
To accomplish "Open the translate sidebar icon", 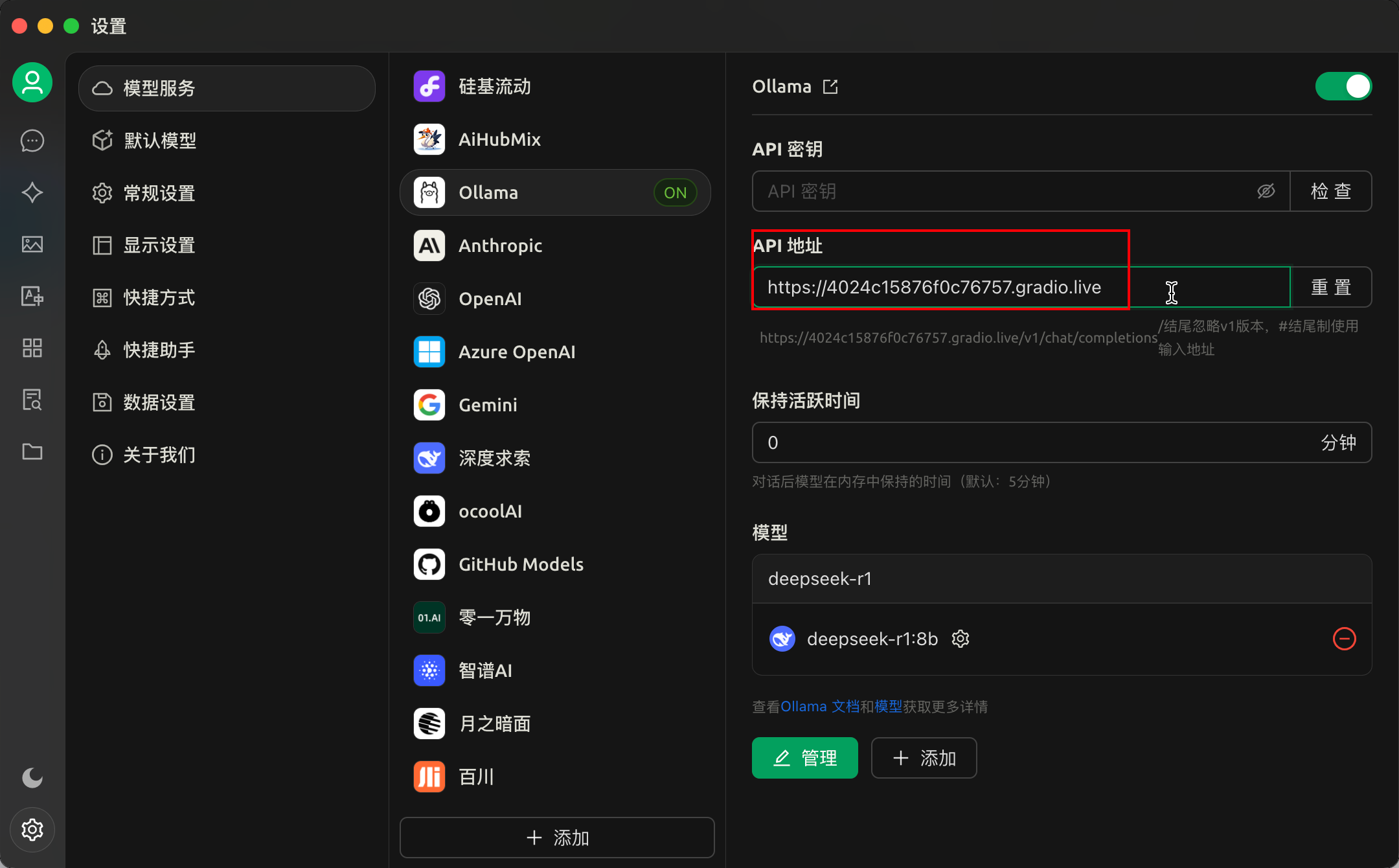I will [x=32, y=296].
